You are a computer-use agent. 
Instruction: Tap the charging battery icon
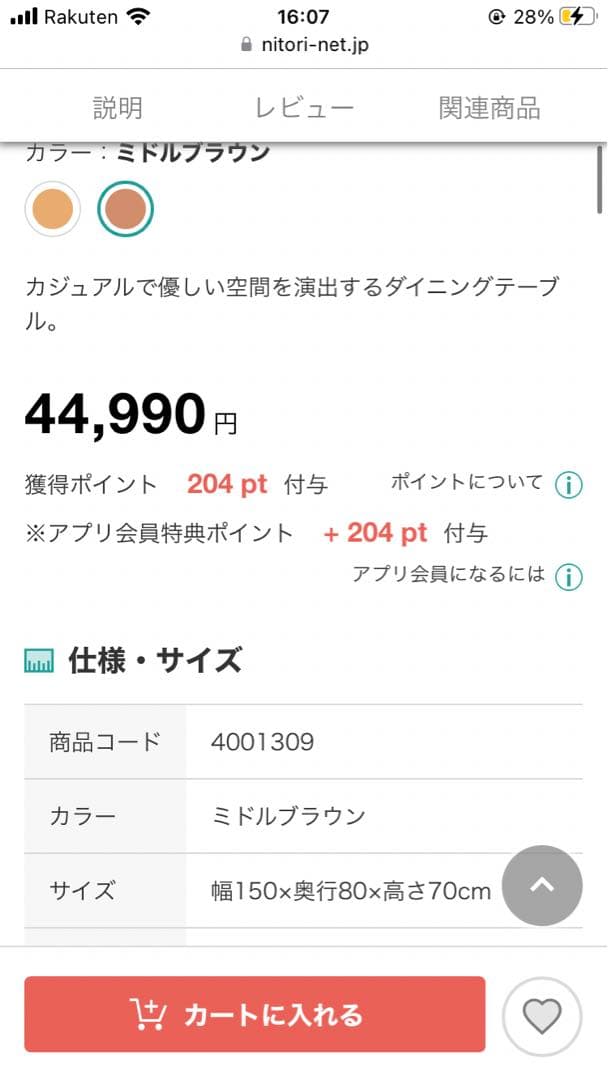pyautogui.click(x=576, y=14)
